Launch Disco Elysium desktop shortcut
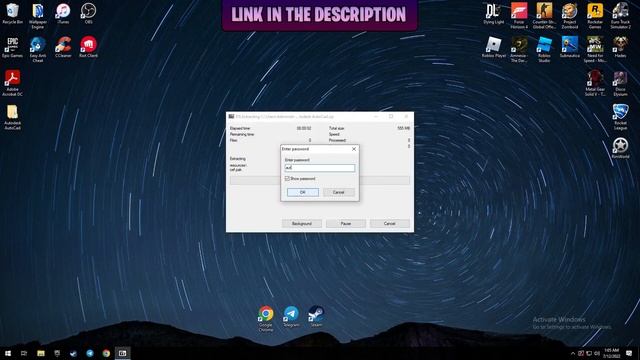Image resolution: width=640 pixels, height=360 pixels. point(620,83)
